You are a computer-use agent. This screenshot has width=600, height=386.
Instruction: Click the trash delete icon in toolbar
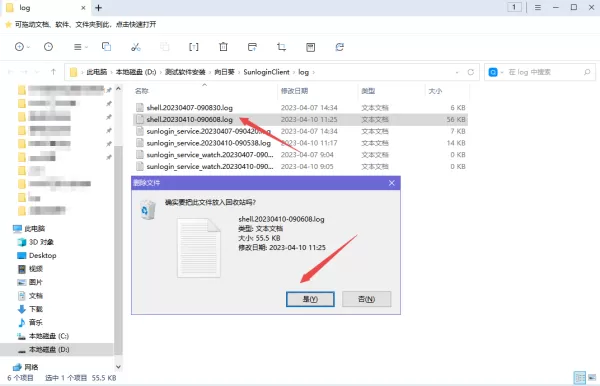[223, 47]
